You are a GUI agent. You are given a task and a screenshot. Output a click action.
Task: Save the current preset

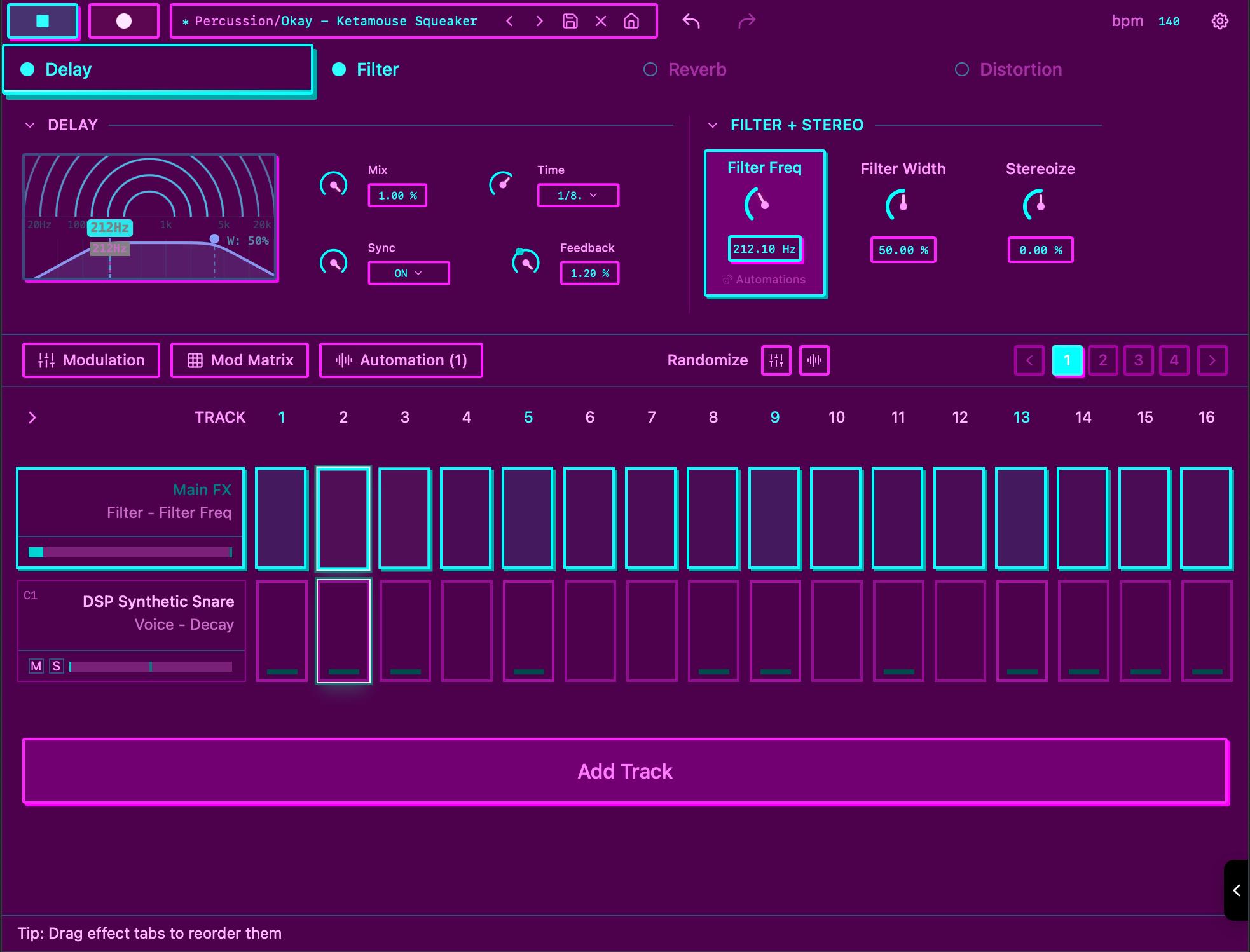pos(570,21)
